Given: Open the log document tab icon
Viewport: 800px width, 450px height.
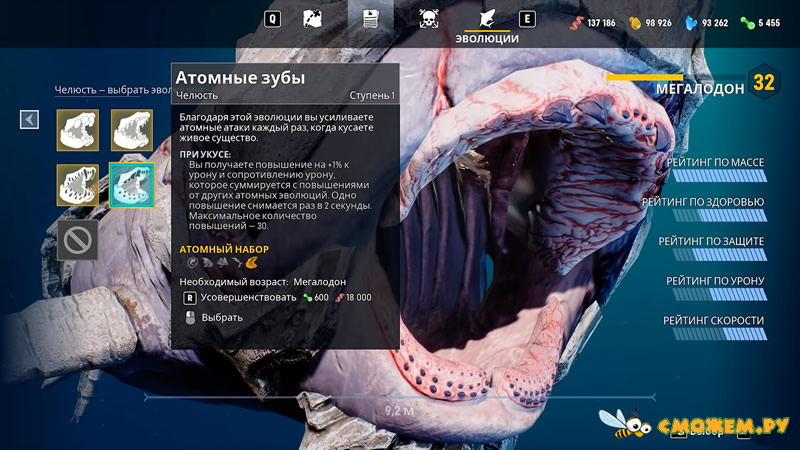Looking at the screenshot, I should pyautogui.click(x=371, y=19).
